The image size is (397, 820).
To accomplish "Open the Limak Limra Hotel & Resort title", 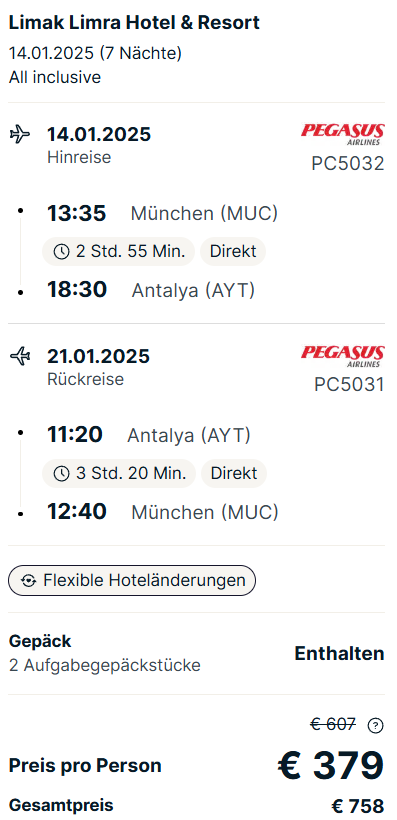I will click(134, 23).
